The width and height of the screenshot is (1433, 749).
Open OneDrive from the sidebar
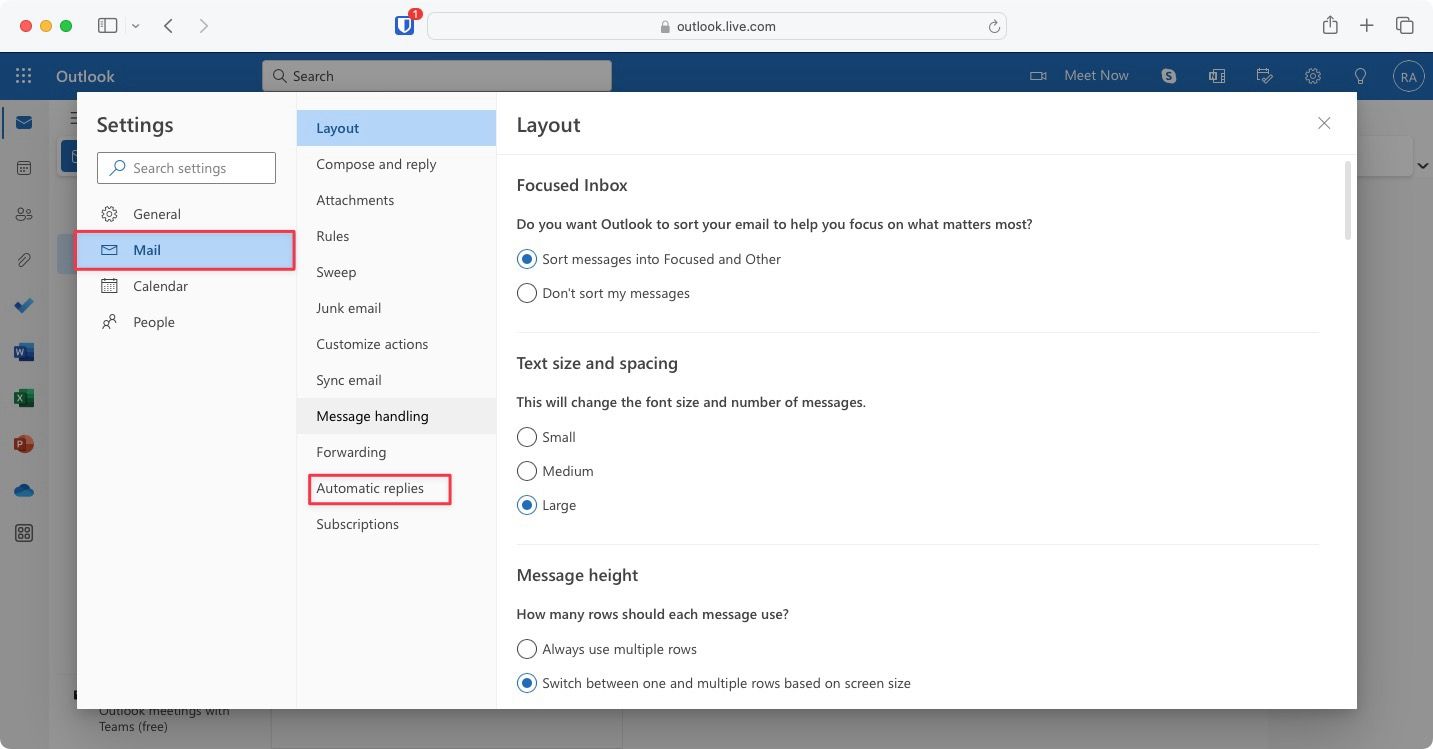tap(23, 489)
